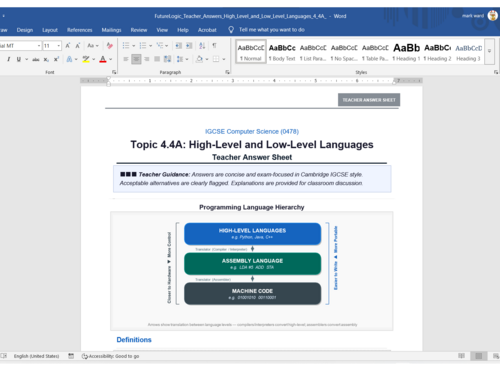
Task: Expand the Styles gallery
Action: pos(489,51)
